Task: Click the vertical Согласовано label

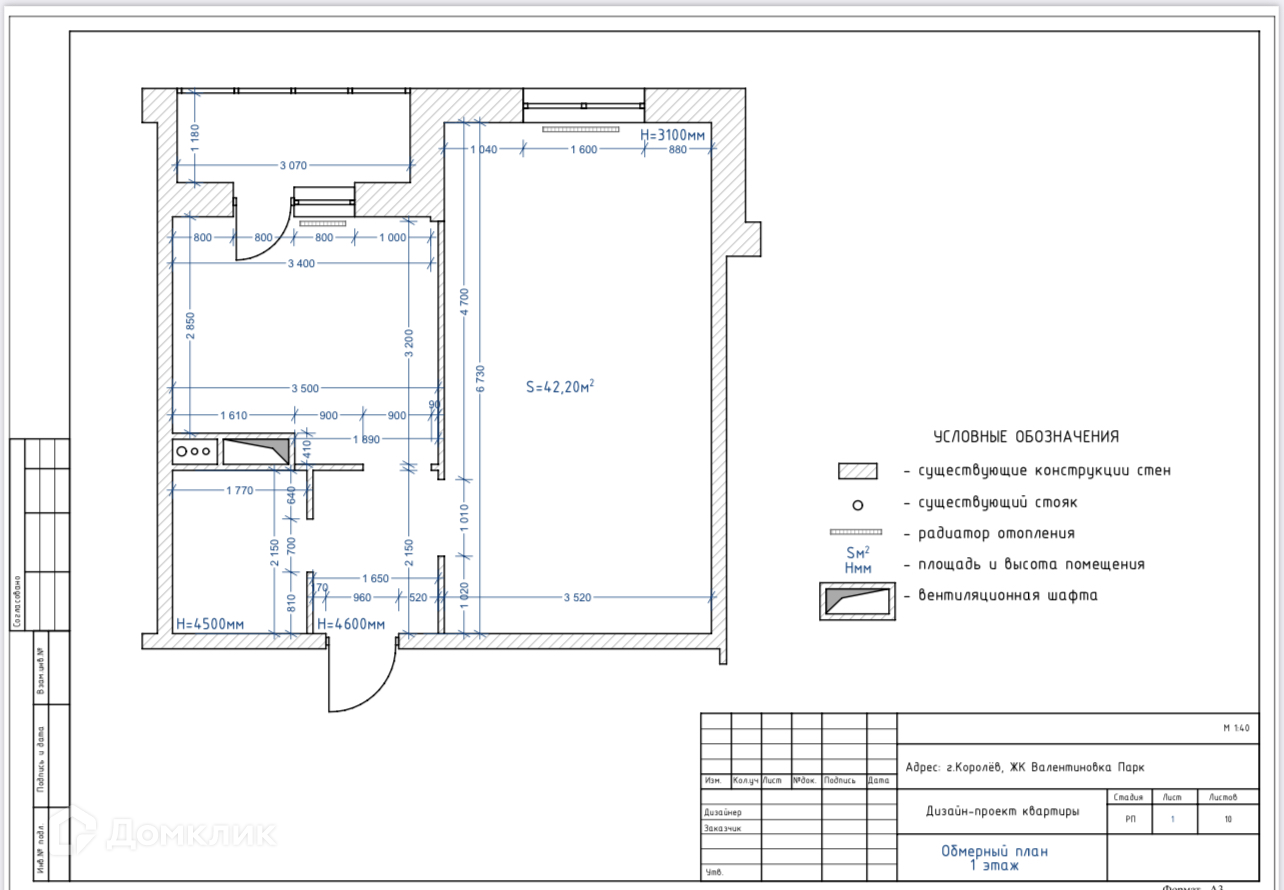Action: point(18,600)
